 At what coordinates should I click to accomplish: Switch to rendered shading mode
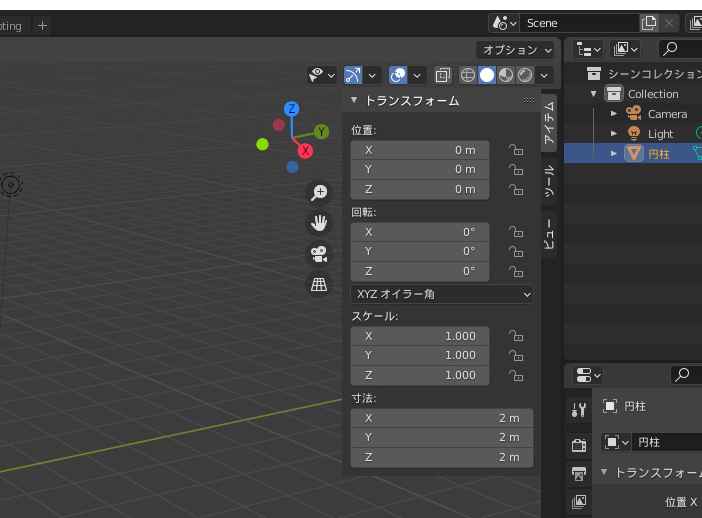coord(525,75)
